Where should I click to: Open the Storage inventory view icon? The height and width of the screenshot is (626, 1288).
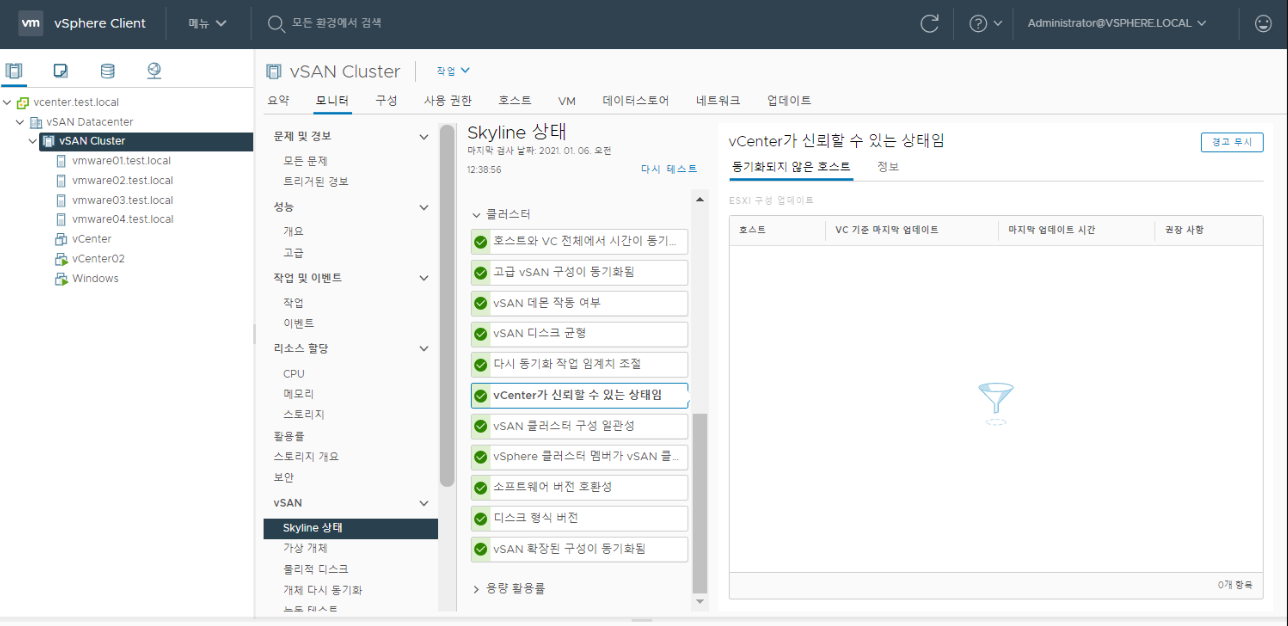[x=107, y=71]
